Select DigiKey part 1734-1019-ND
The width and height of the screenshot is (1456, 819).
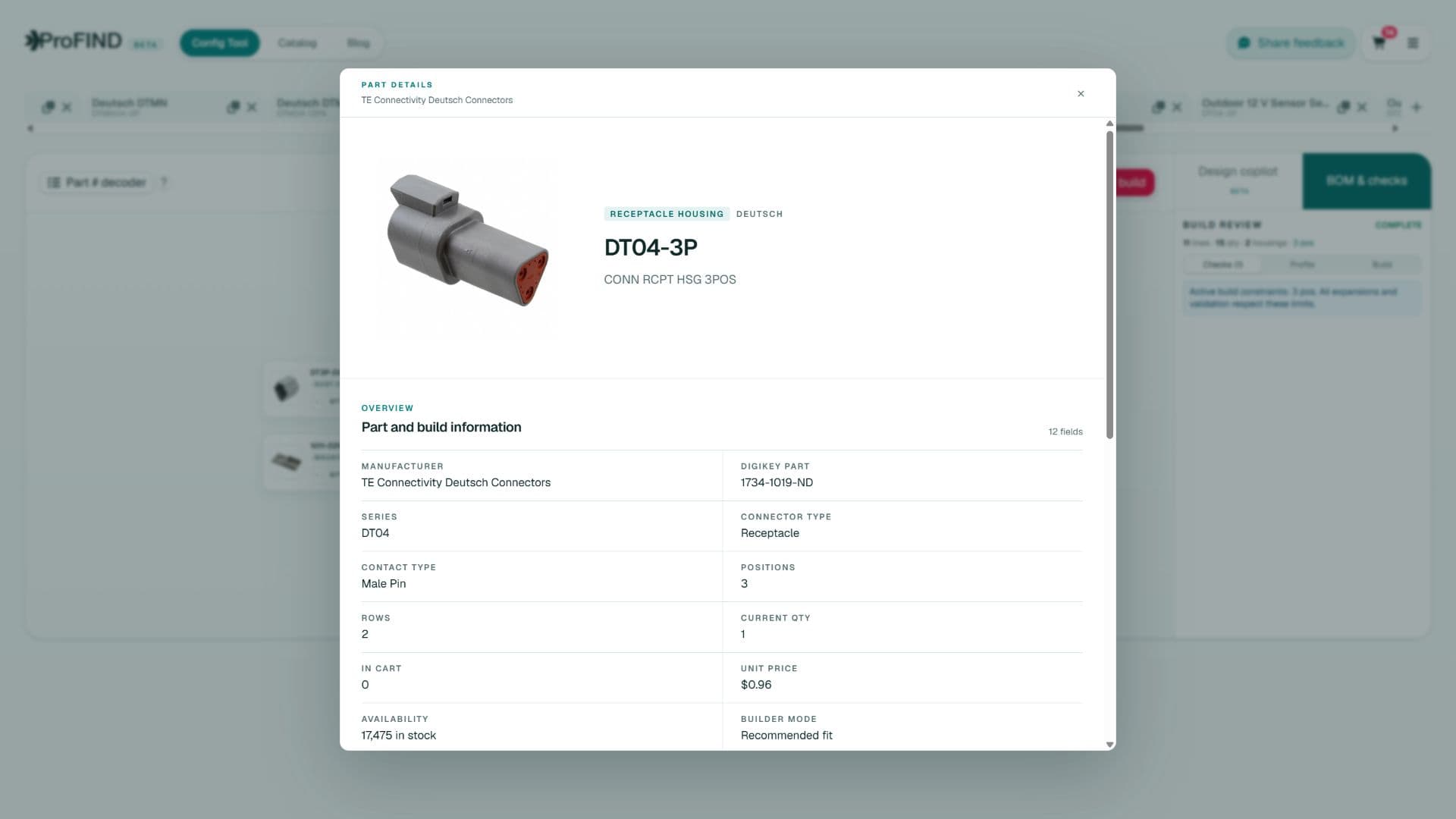777,482
